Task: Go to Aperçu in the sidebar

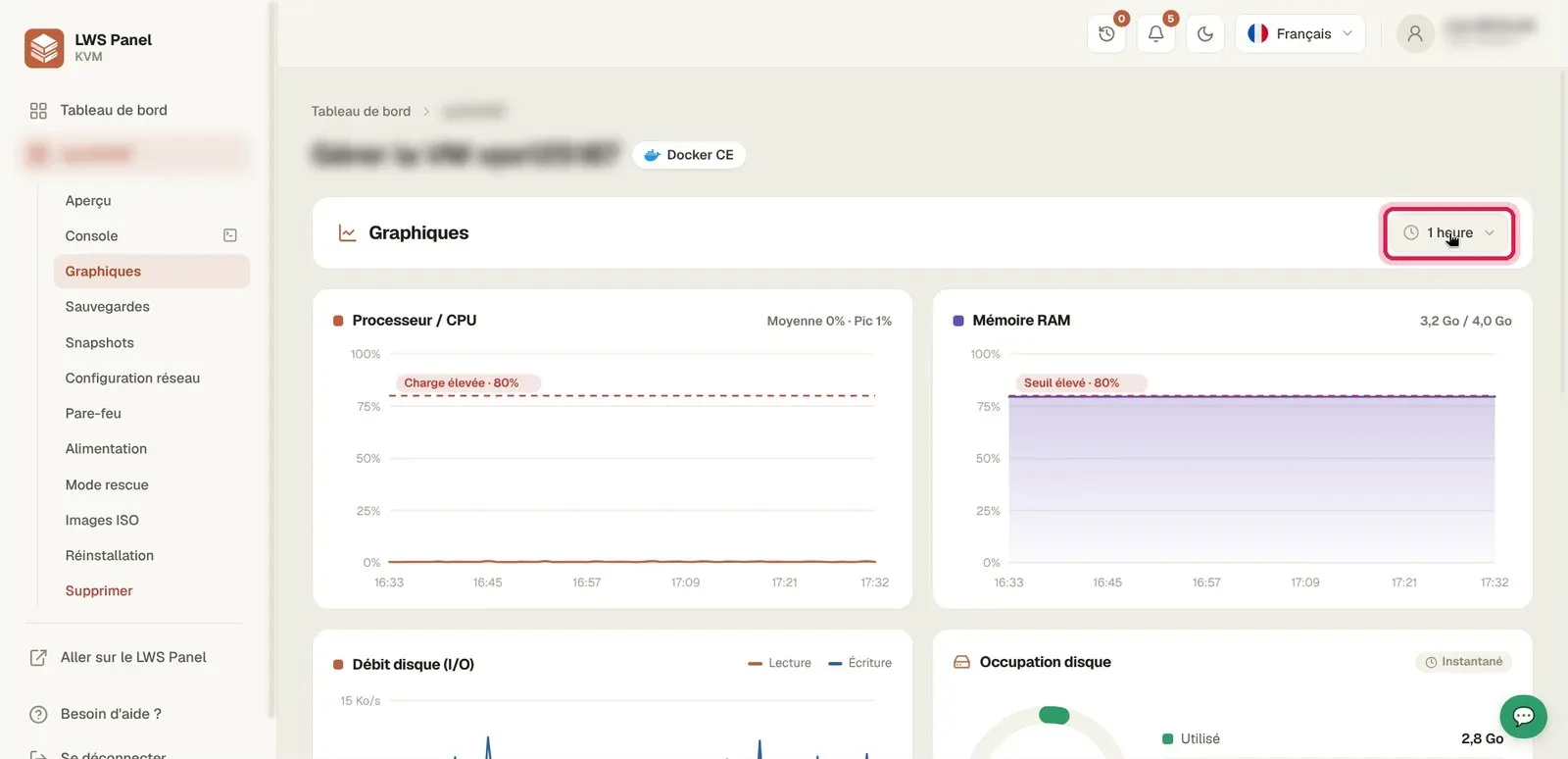Action: (x=88, y=201)
